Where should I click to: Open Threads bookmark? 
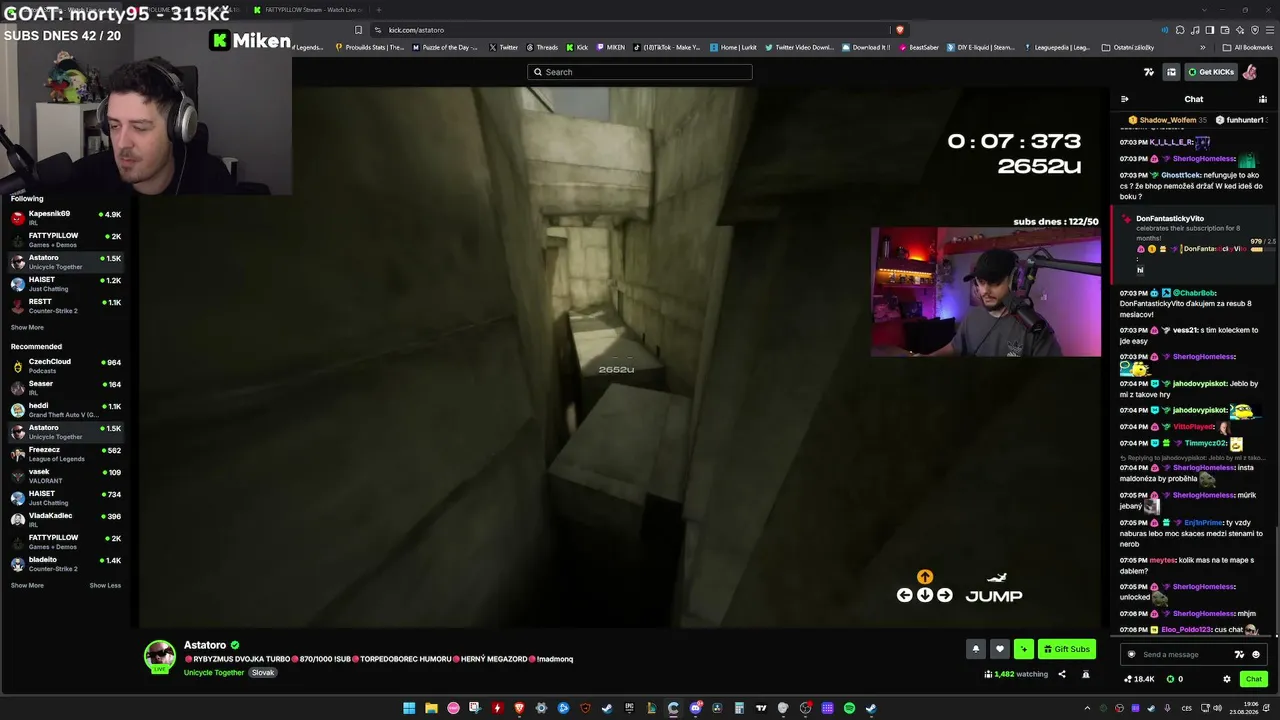coord(542,47)
